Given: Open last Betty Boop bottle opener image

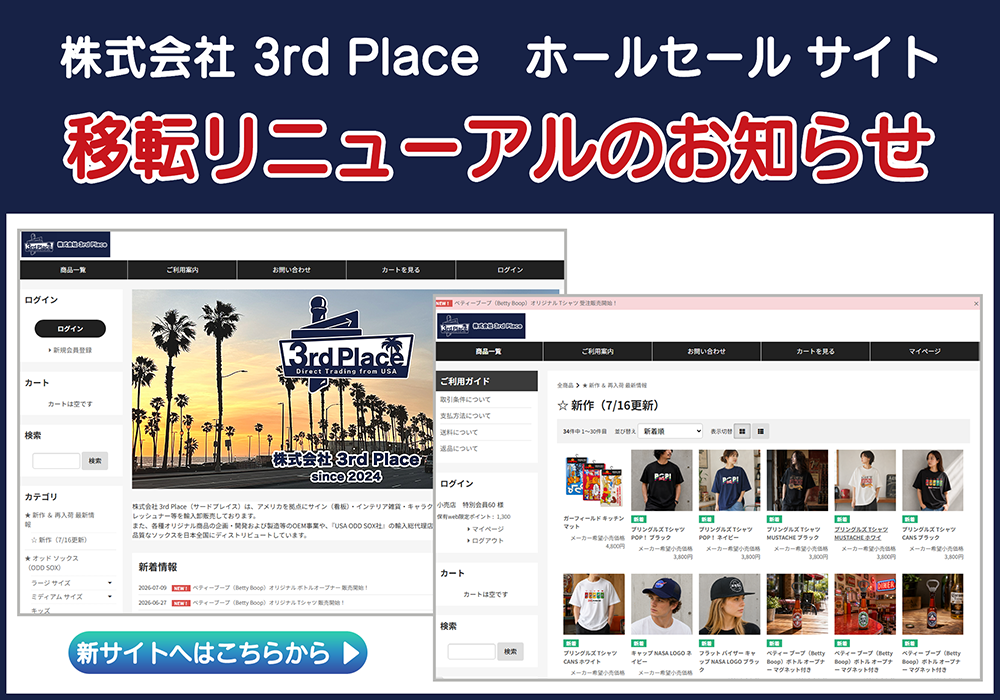Looking at the screenshot, I should pos(932,604).
